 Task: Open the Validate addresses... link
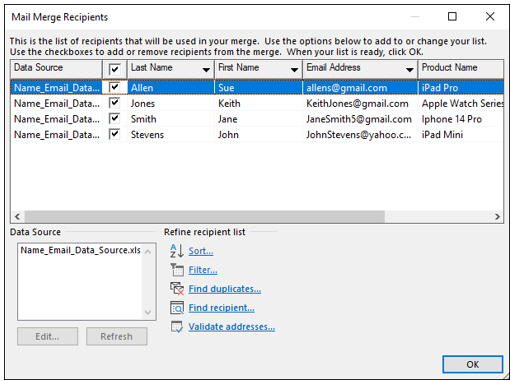click(232, 327)
